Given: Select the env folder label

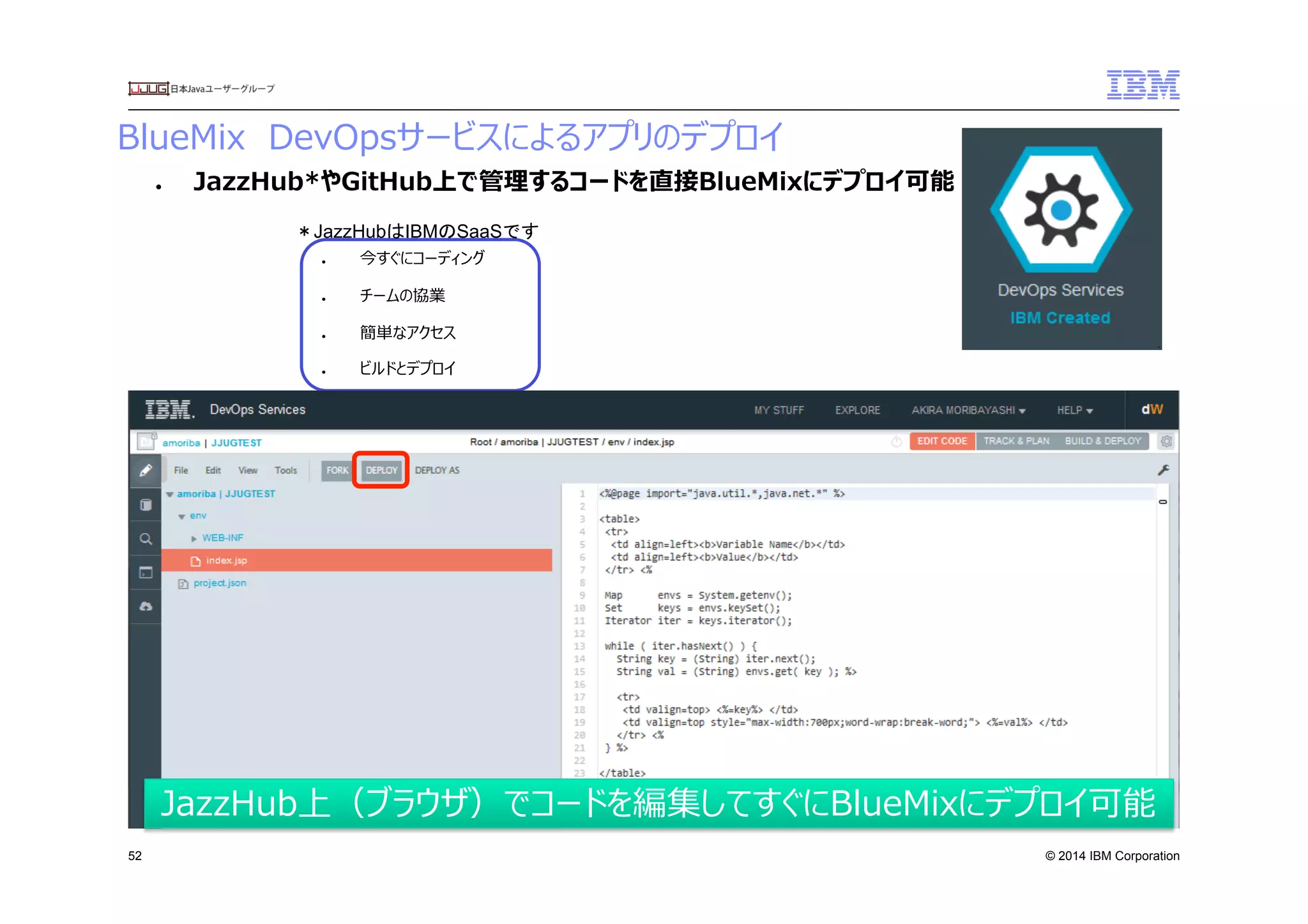Looking at the screenshot, I should point(198,515).
